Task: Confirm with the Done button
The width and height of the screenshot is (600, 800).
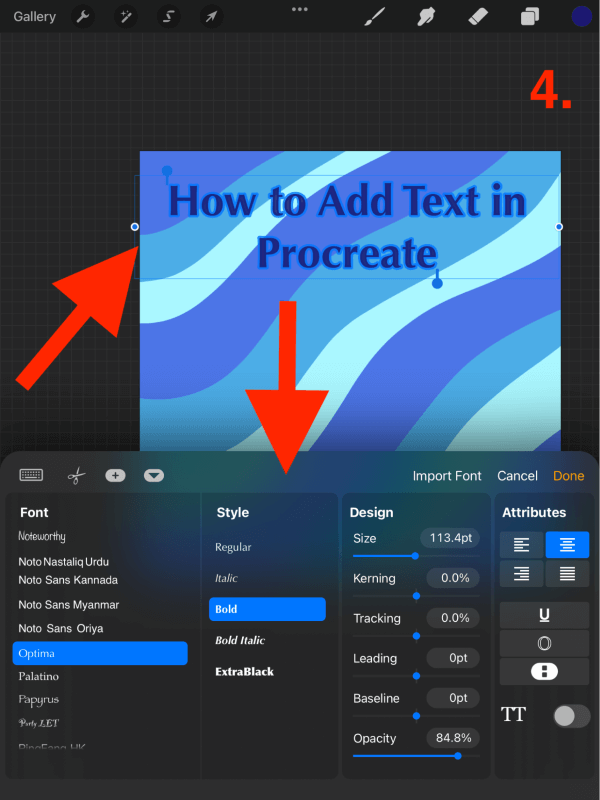Action: click(x=568, y=476)
